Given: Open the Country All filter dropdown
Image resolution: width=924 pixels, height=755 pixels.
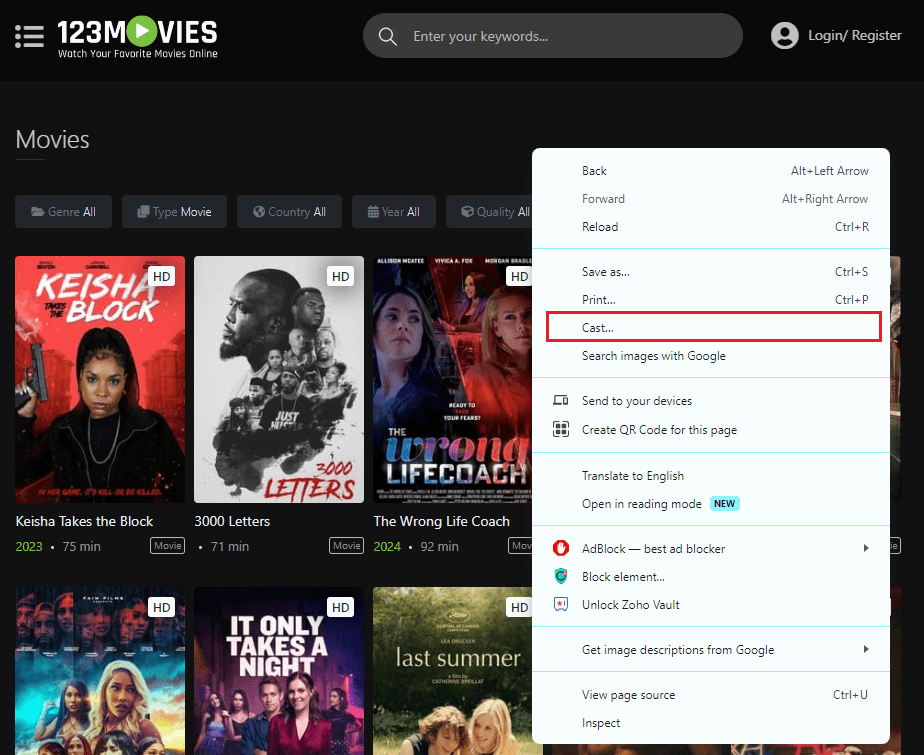Looking at the screenshot, I should click(x=289, y=212).
